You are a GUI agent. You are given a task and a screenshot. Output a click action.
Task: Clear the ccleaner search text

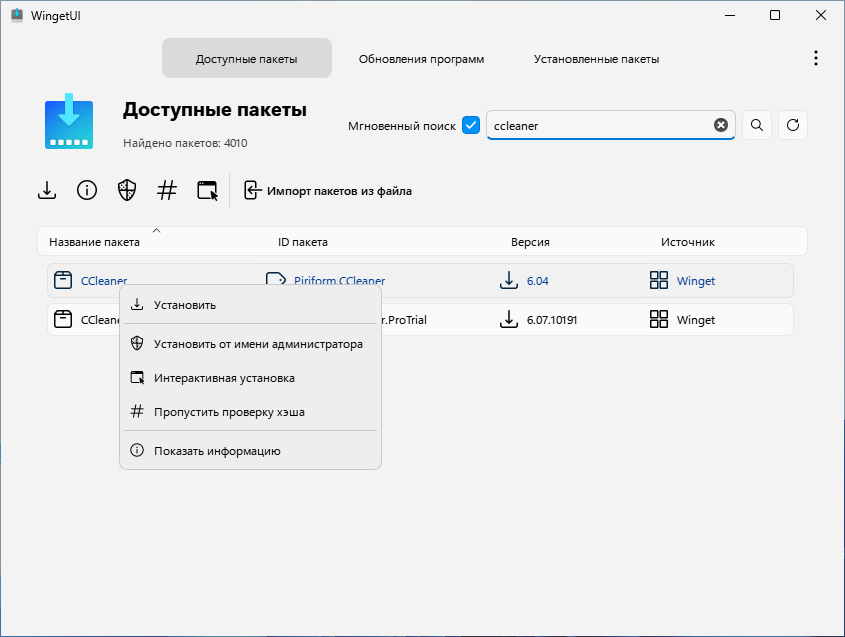tap(721, 125)
